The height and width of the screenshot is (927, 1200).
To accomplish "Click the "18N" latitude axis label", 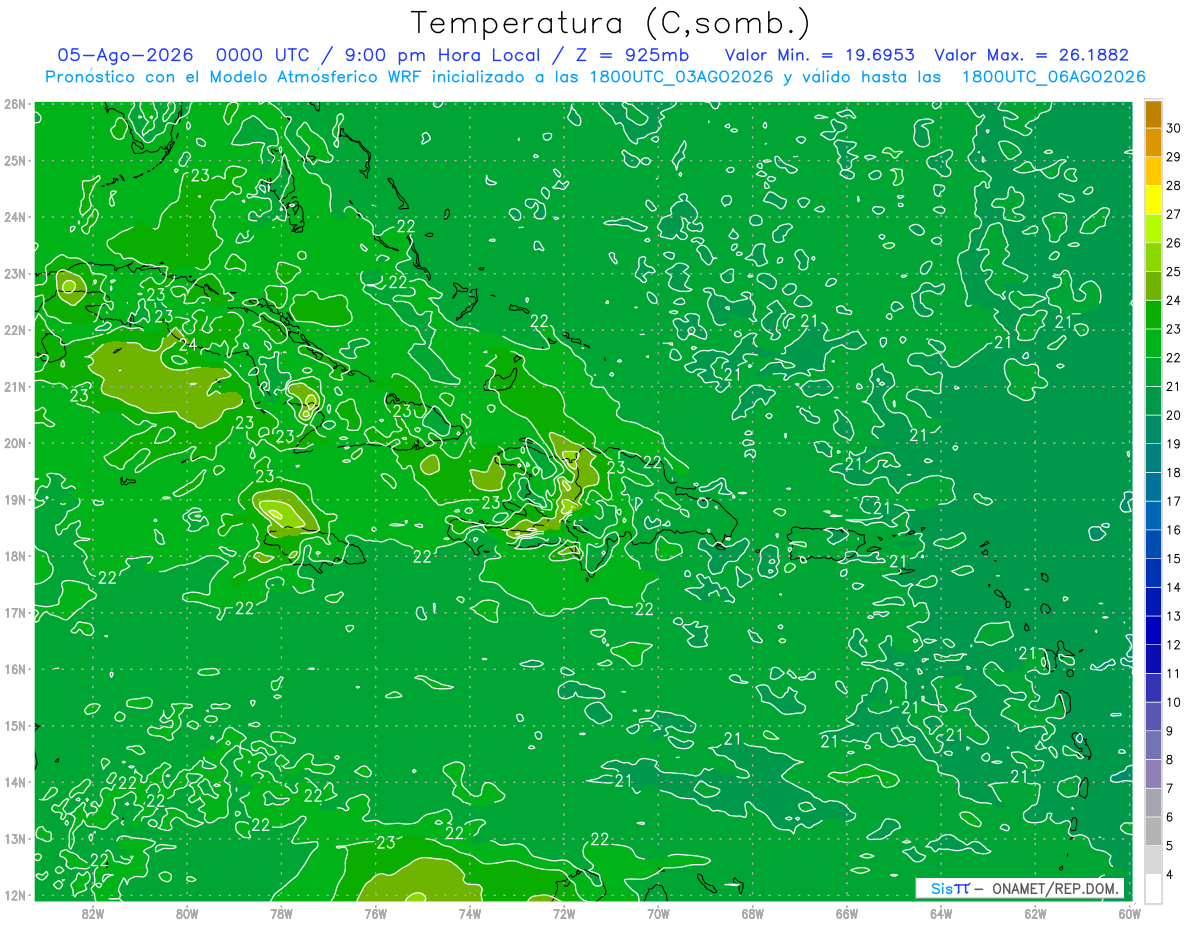I will click(15, 556).
